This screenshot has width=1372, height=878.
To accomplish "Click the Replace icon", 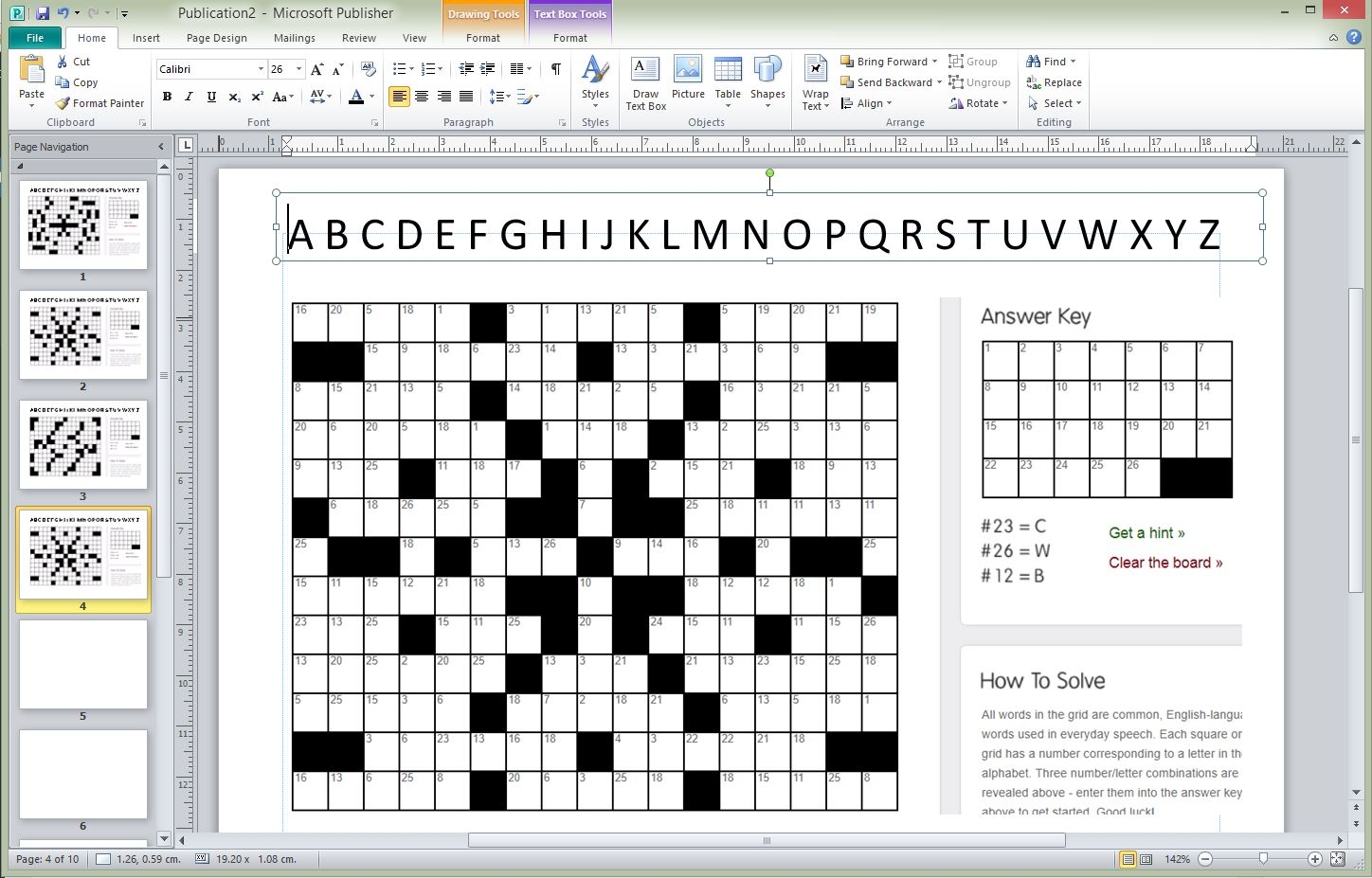I will pyautogui.click(x=1054, y=81).
